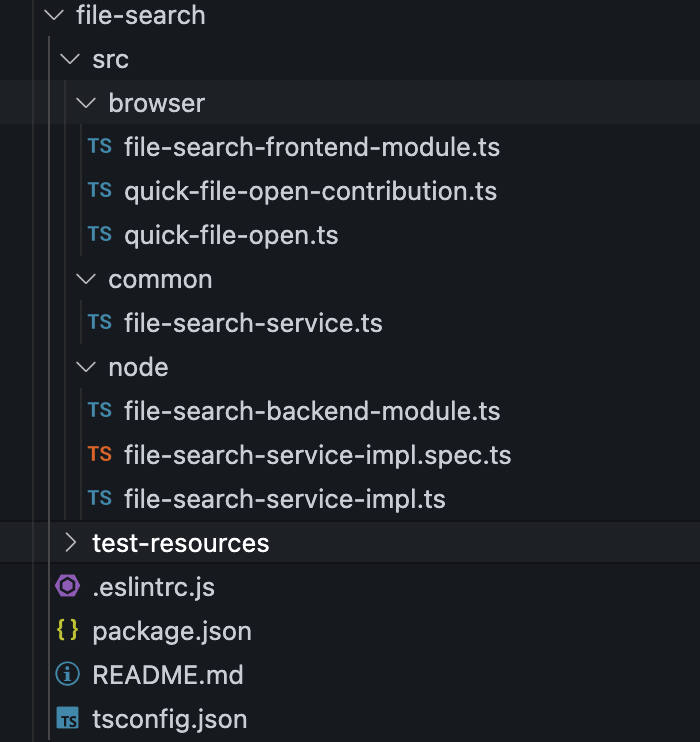Open quick-file-open-contribution.ts file

[310, 191]
